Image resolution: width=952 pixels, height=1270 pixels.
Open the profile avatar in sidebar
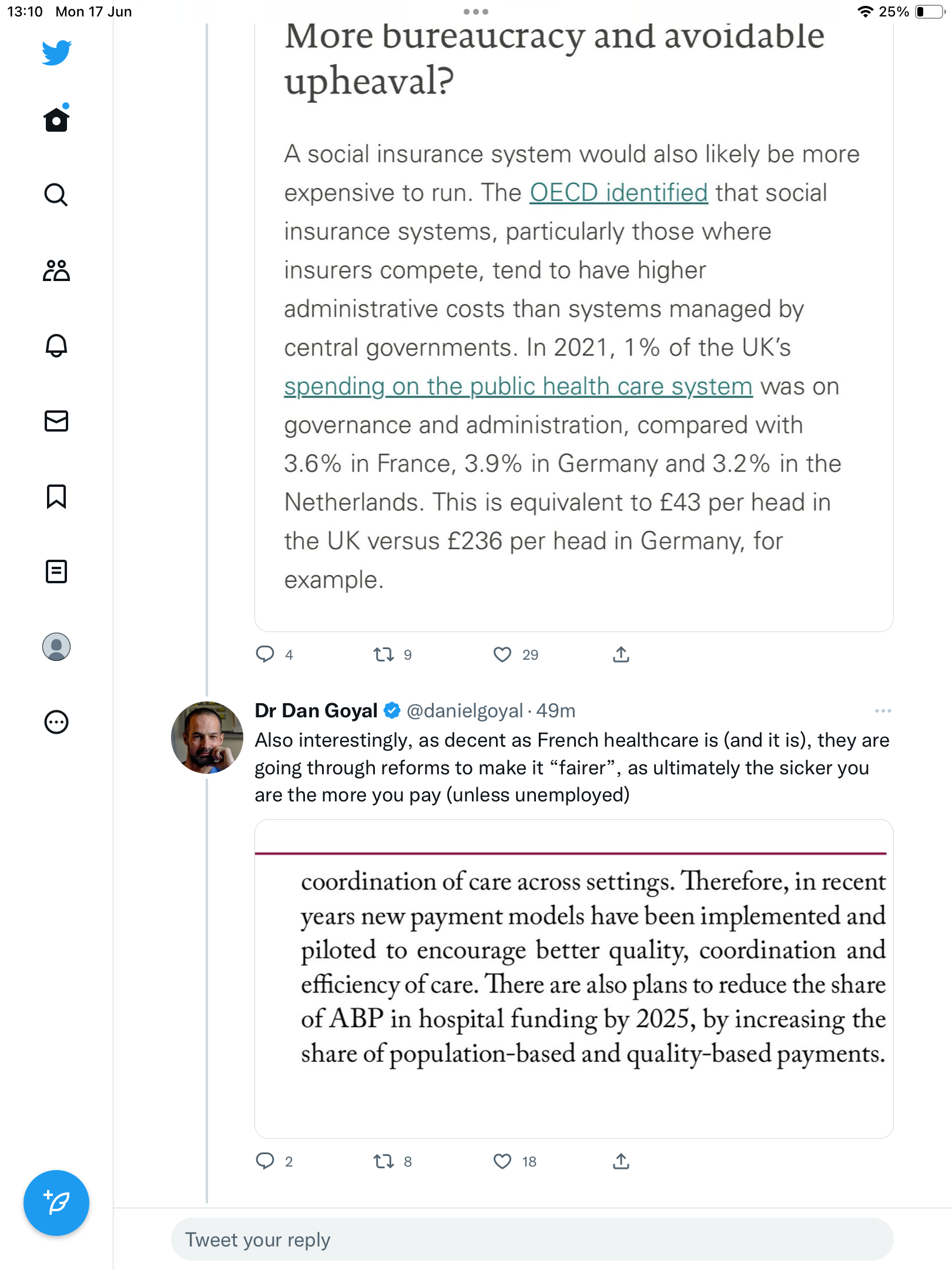coord(56,647)
